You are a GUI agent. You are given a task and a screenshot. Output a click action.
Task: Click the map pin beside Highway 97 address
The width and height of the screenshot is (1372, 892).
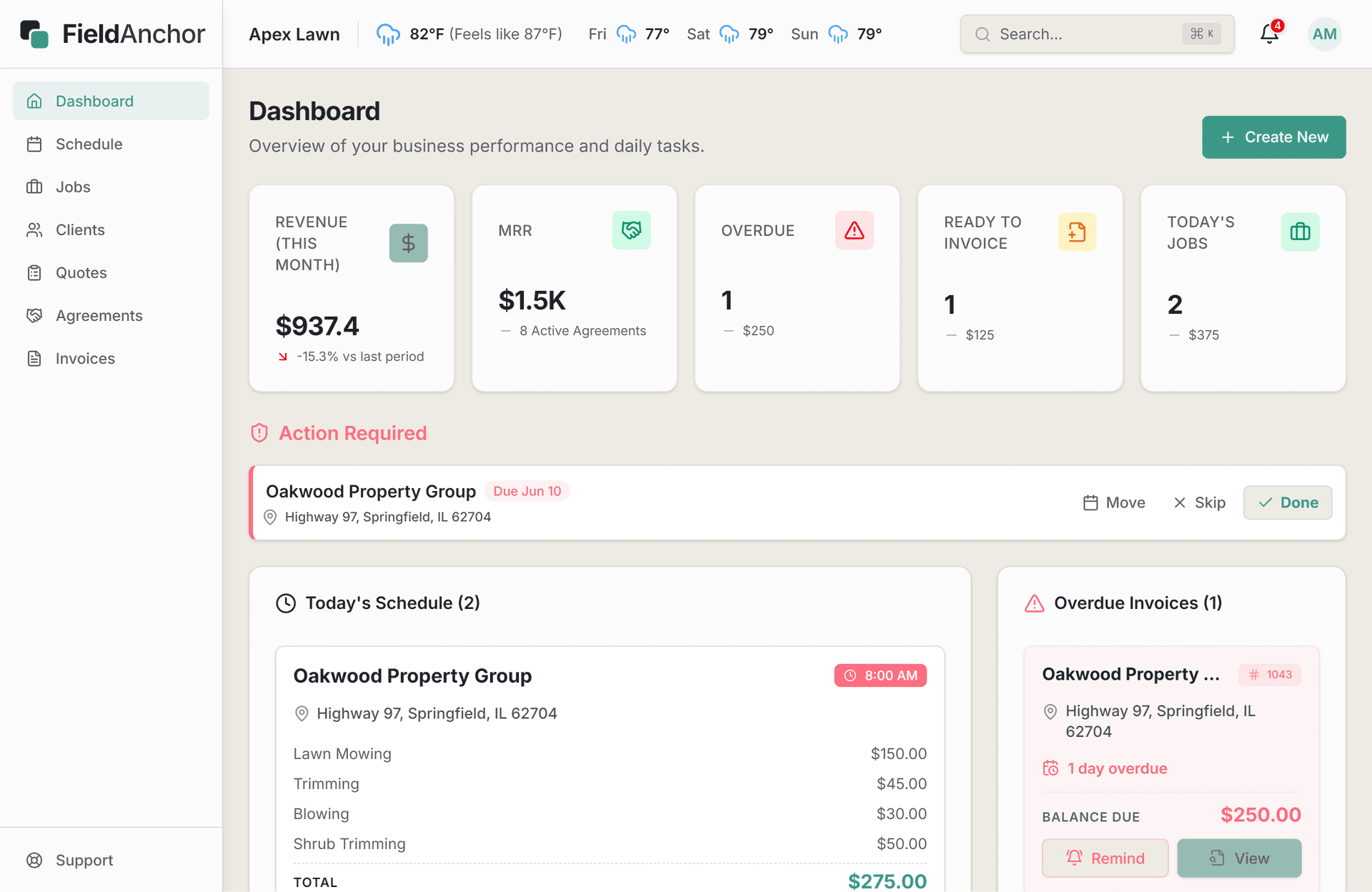pos(270,517)
